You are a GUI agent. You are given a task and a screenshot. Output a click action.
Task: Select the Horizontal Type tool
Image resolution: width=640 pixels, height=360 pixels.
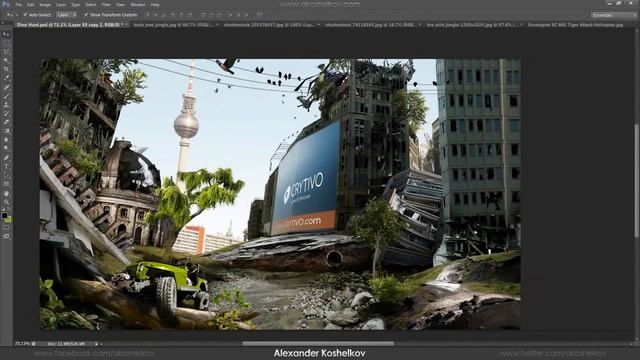(x=6, y=167)
